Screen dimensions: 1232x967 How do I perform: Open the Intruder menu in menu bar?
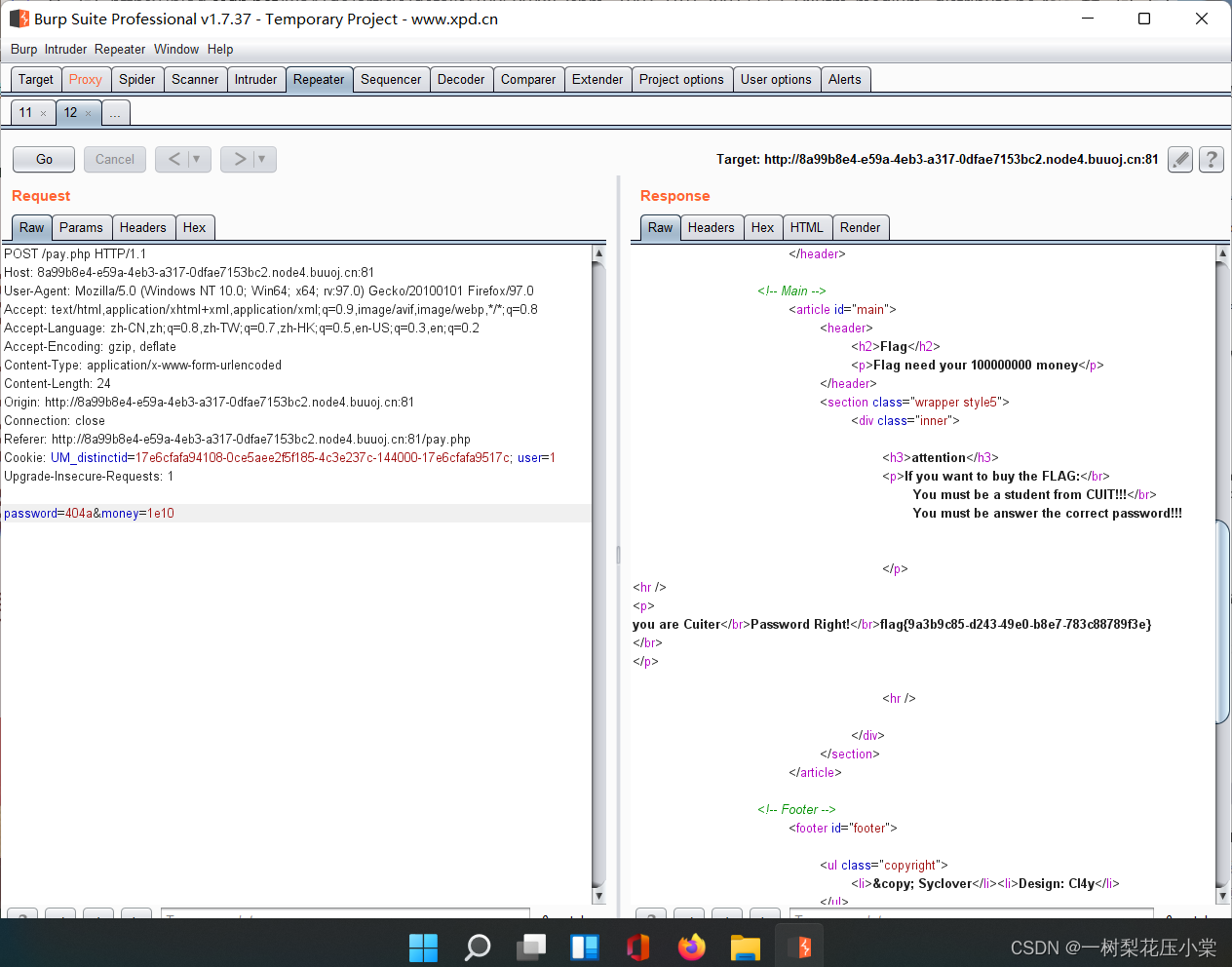pyautogui.click(x=65, y=50)
